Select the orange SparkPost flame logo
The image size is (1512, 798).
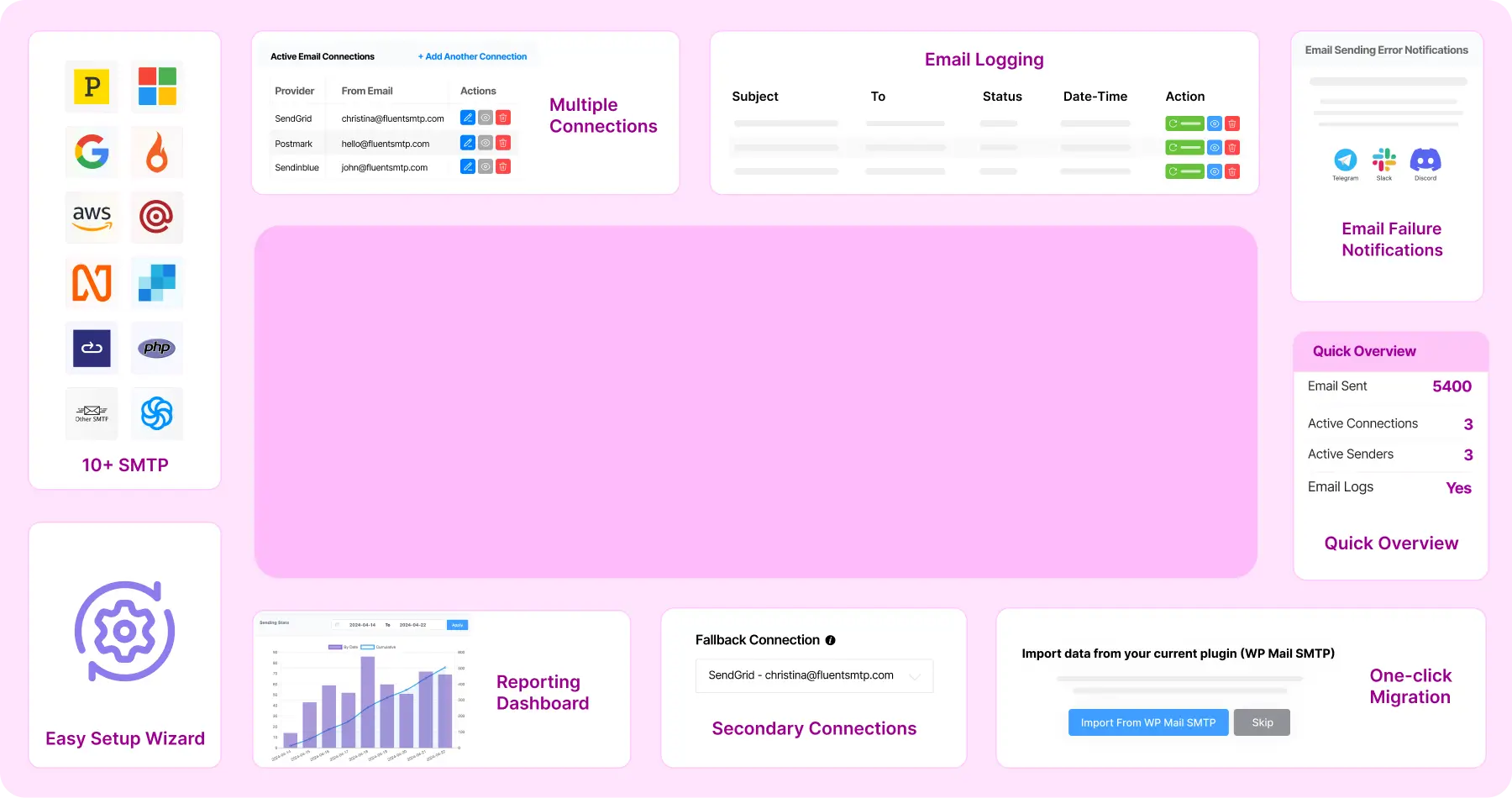click(157, 152)
